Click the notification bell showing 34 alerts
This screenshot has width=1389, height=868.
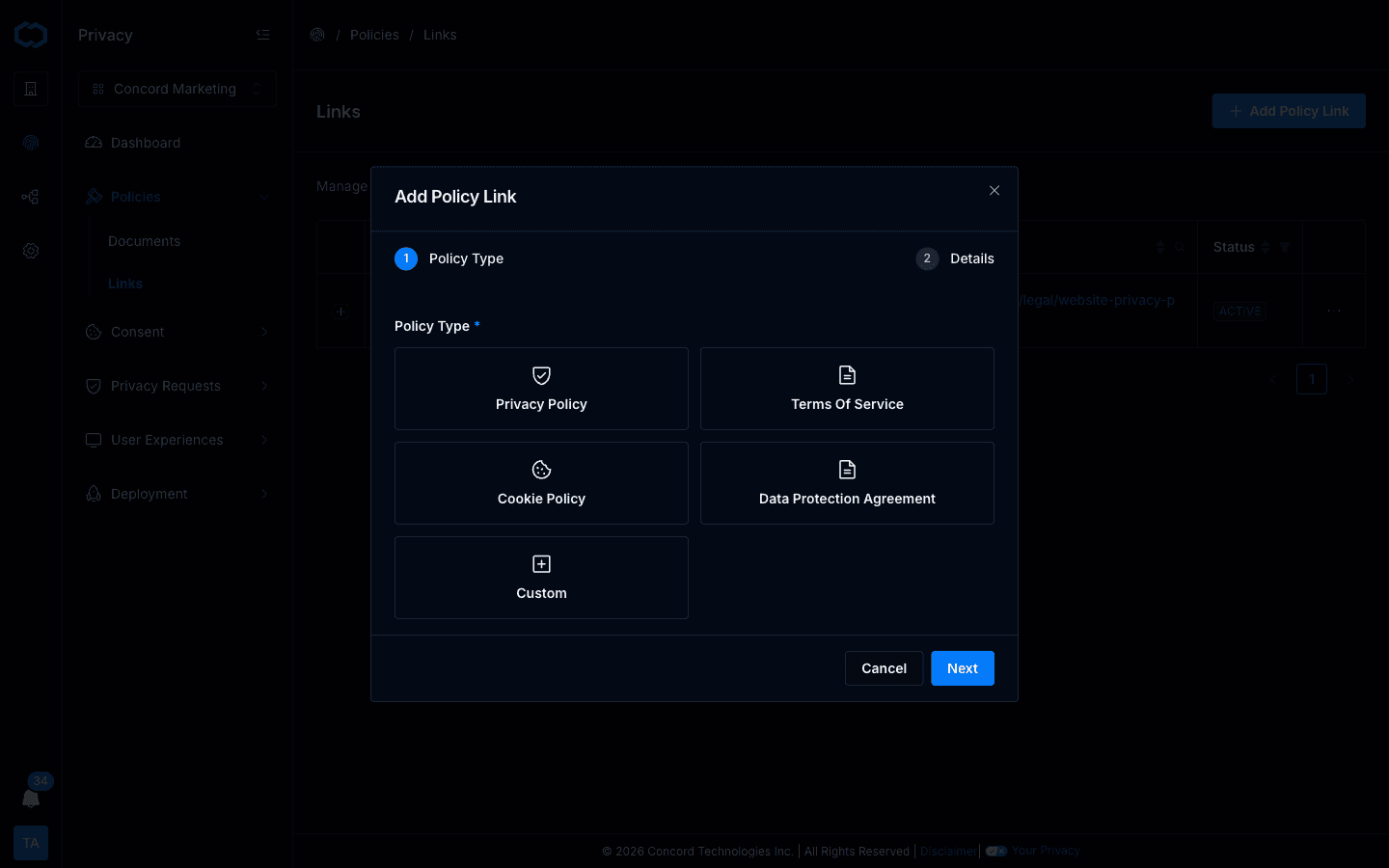pos(31,799)
